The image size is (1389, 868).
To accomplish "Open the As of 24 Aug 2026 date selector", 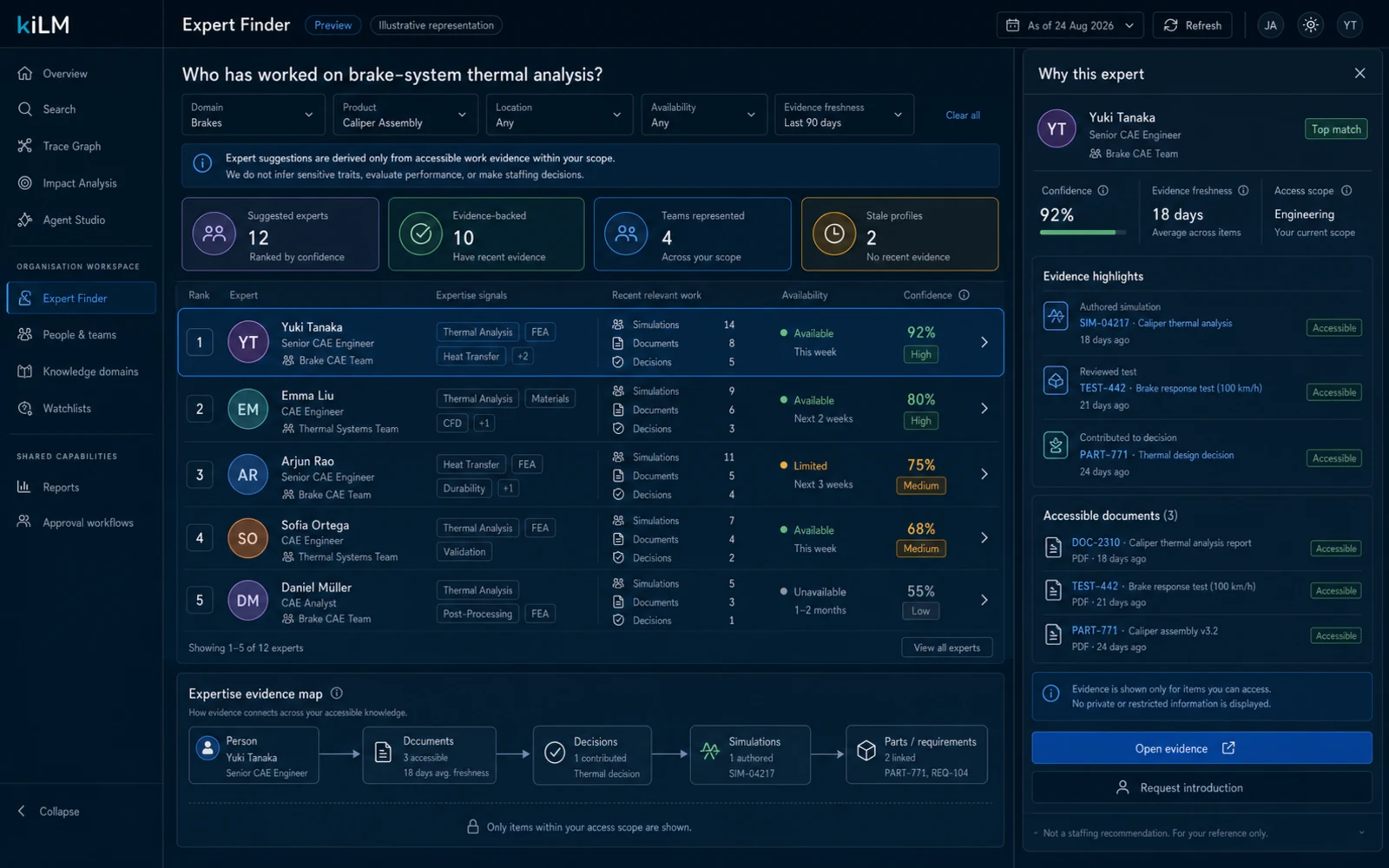I will tap(1070, 25).
